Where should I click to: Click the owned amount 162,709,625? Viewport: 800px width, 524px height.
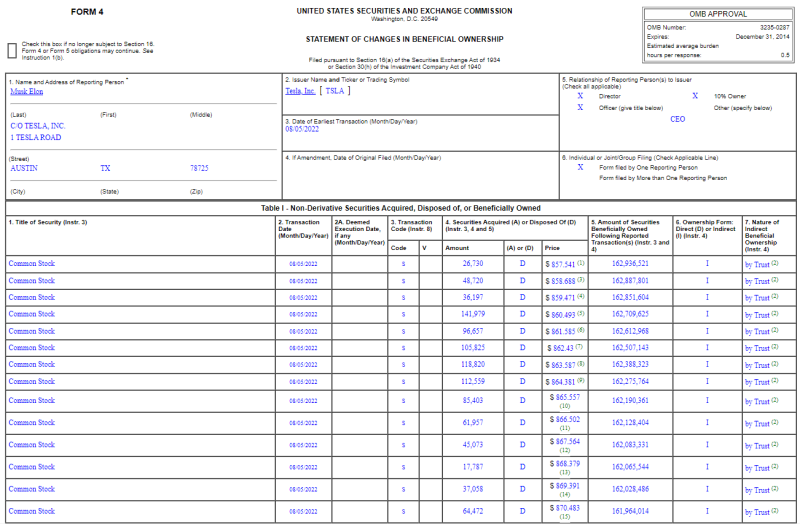click(630, 314)
